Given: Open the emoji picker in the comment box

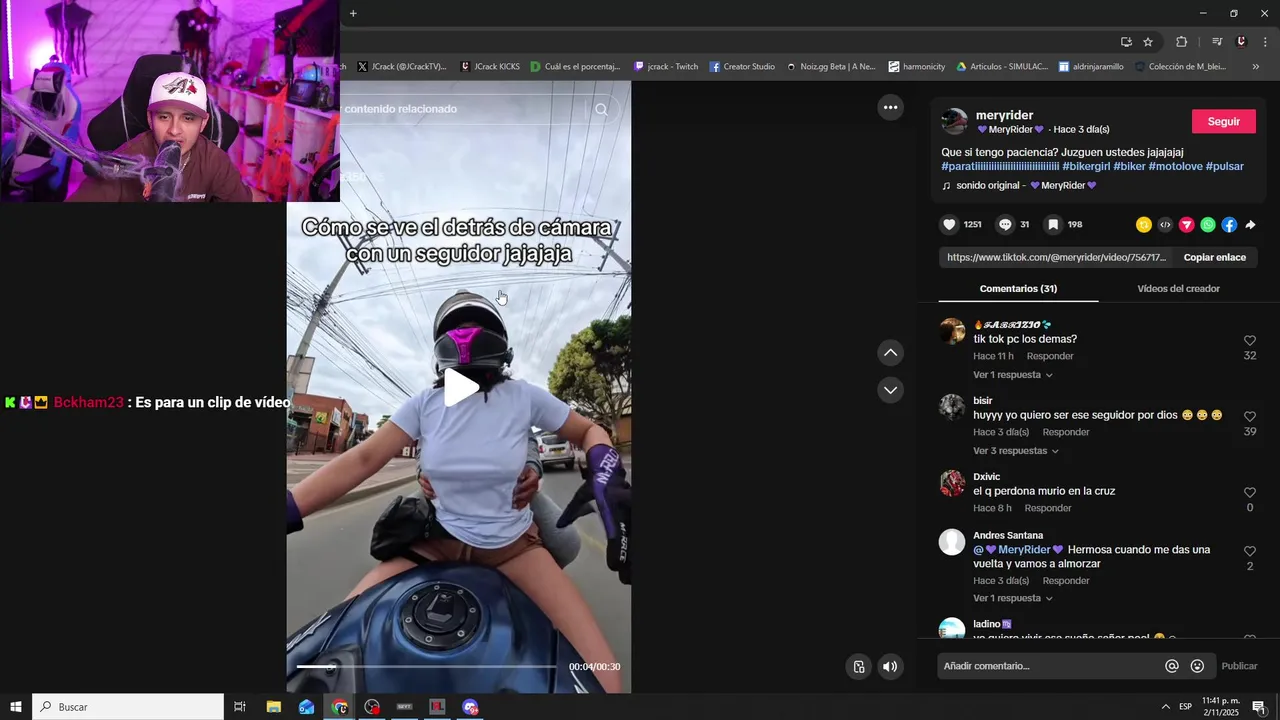Looking at the screenshot, I should tap(1197, 666).
